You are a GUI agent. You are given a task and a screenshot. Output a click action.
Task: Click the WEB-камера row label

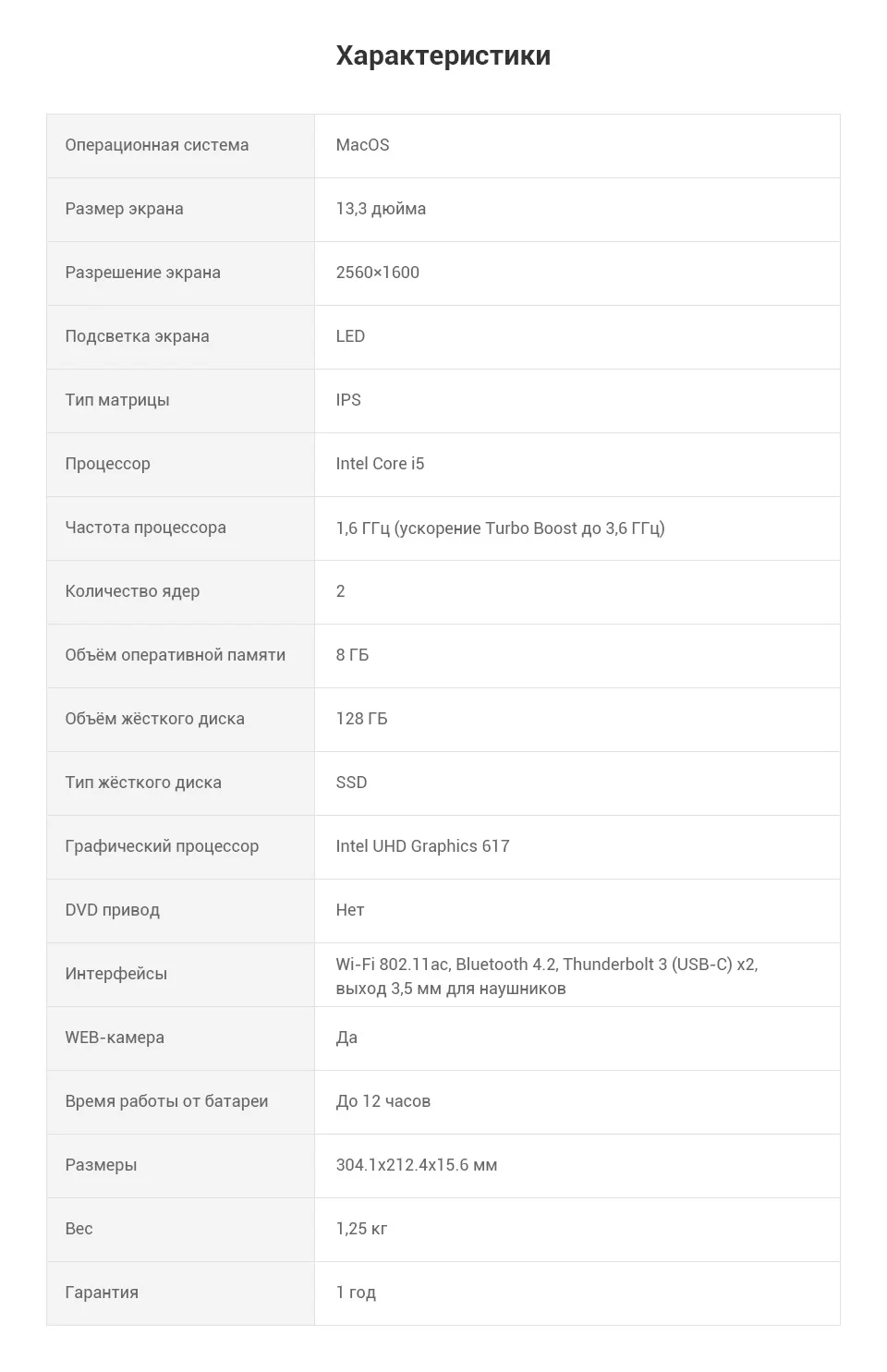[115, 1038]
